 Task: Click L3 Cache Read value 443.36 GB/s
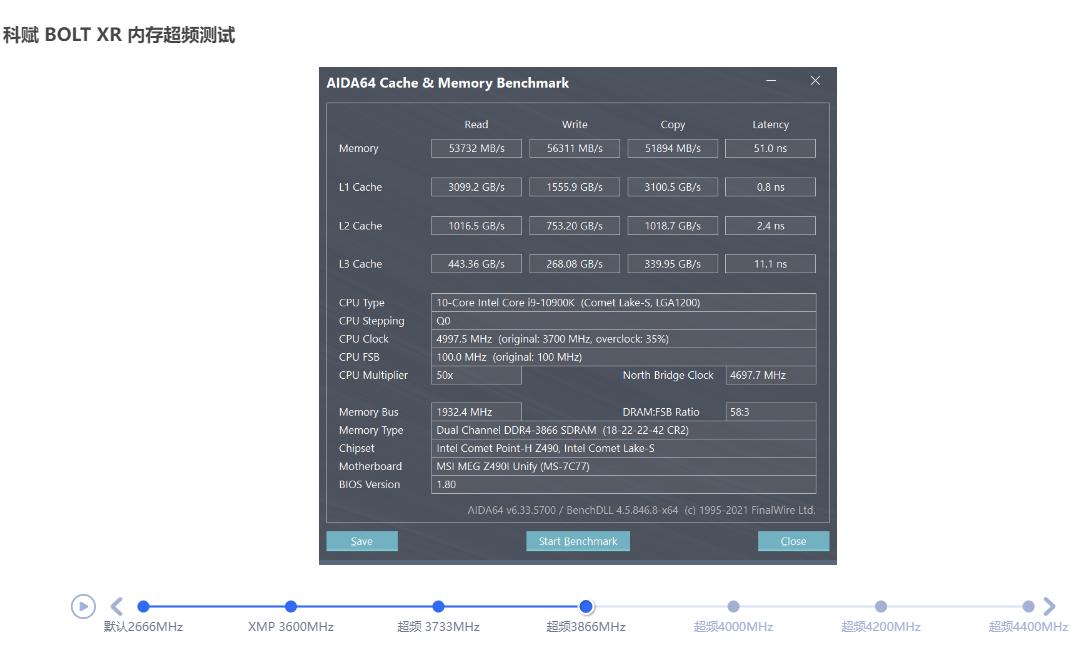[x=476, y=264]
